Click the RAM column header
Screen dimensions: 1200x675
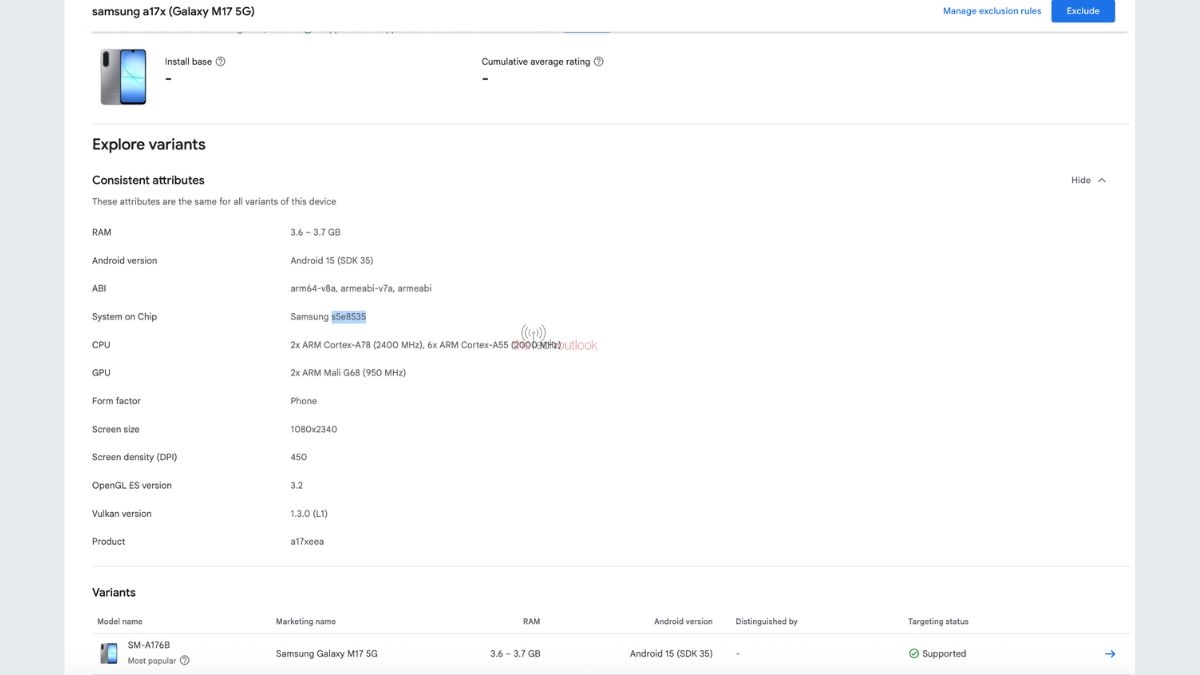530,621
